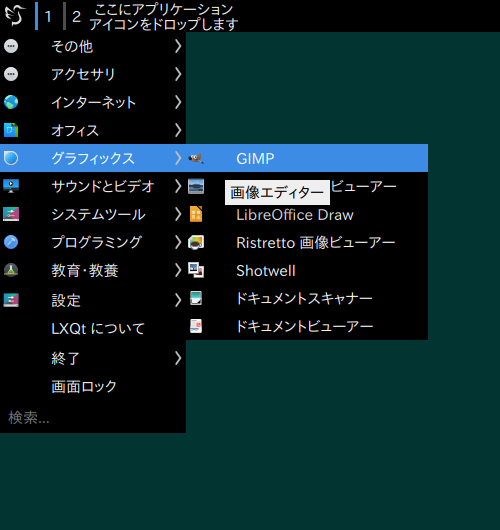Switch to virtual desktop 1
Viewport: 500px width, 530px height.
[45, 16]
